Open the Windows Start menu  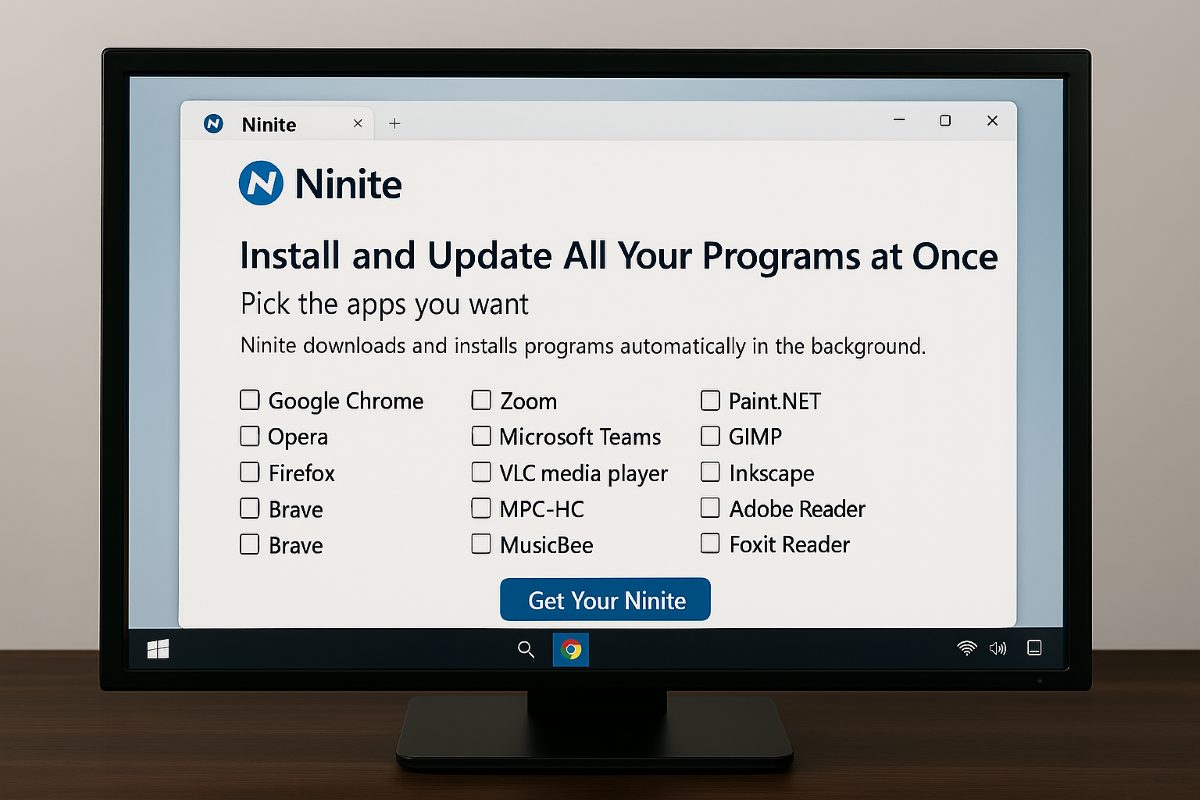[158, 650]
